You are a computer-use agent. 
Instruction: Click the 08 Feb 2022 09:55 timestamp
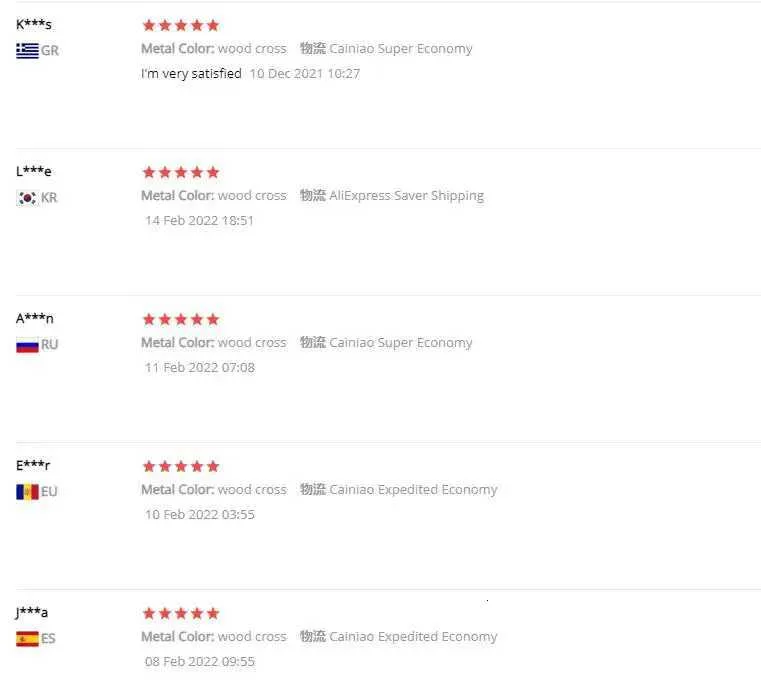[200, 661]
